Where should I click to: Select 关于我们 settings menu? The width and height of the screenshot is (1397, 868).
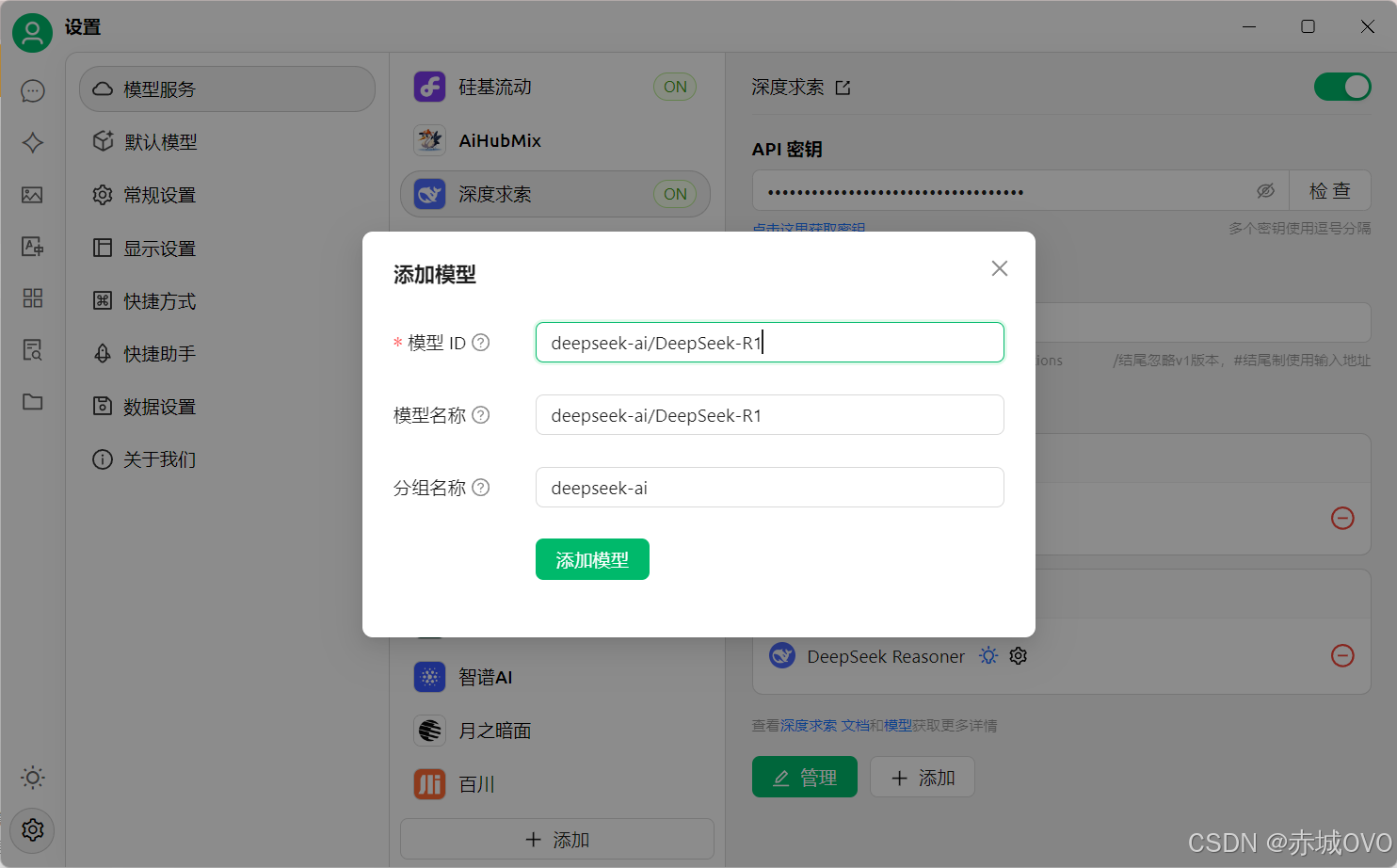click(227, 459)
